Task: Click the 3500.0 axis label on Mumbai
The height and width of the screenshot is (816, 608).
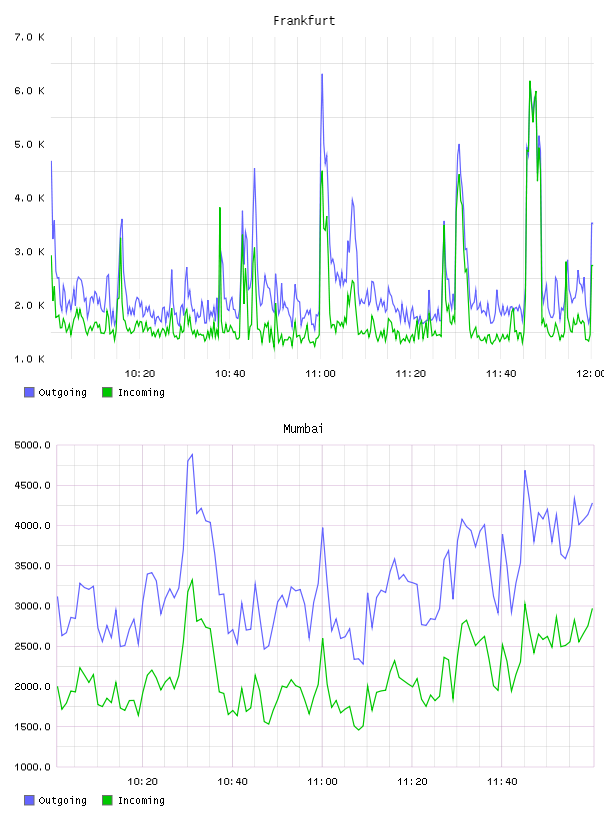Action: pos(33,566)
